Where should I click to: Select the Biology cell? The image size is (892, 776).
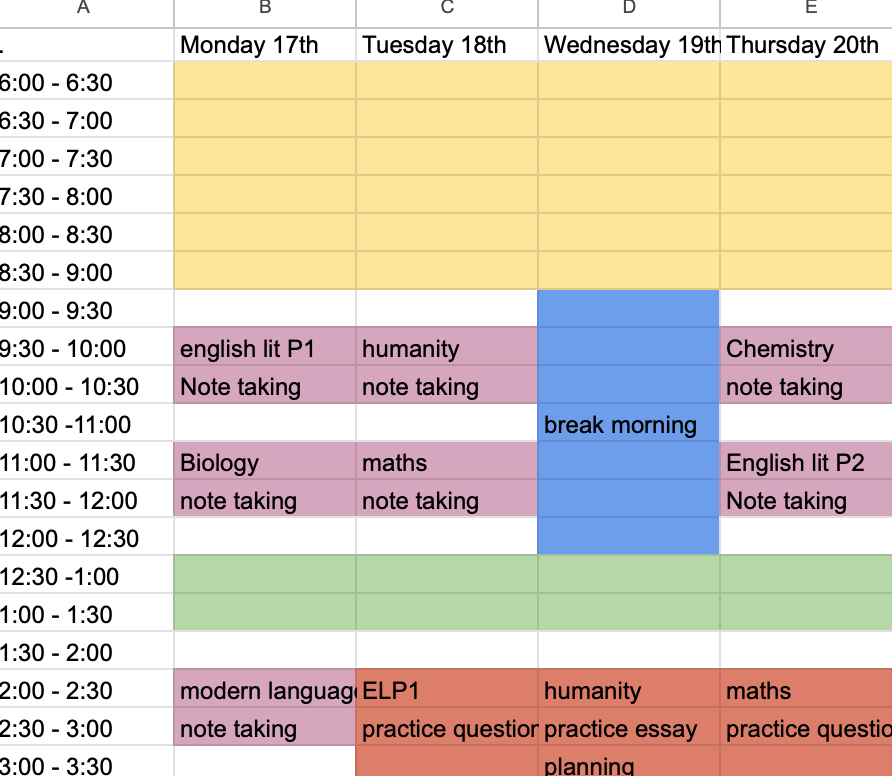tap(265, 463)
